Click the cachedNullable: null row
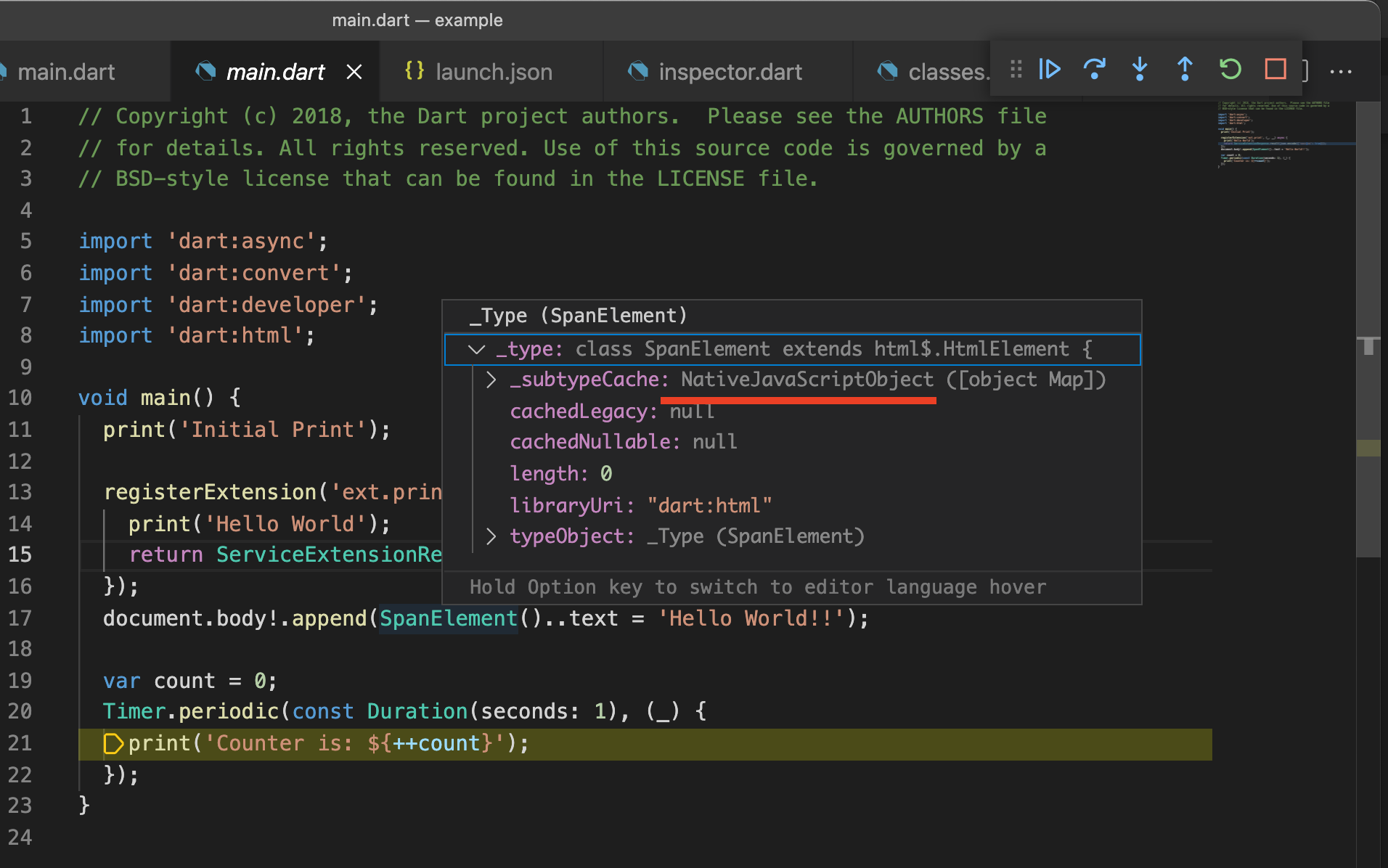 (791, 442)
